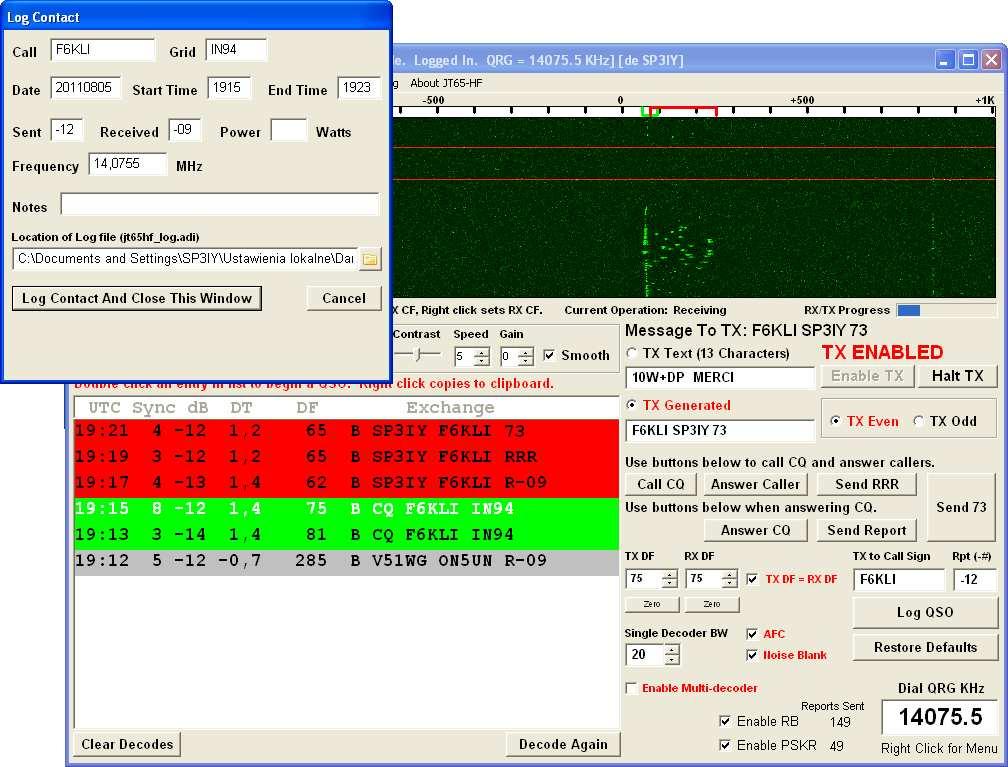1008x767 pixels.
Task: Click the waterfall spectrum display
Action: (x=694, y=206)
